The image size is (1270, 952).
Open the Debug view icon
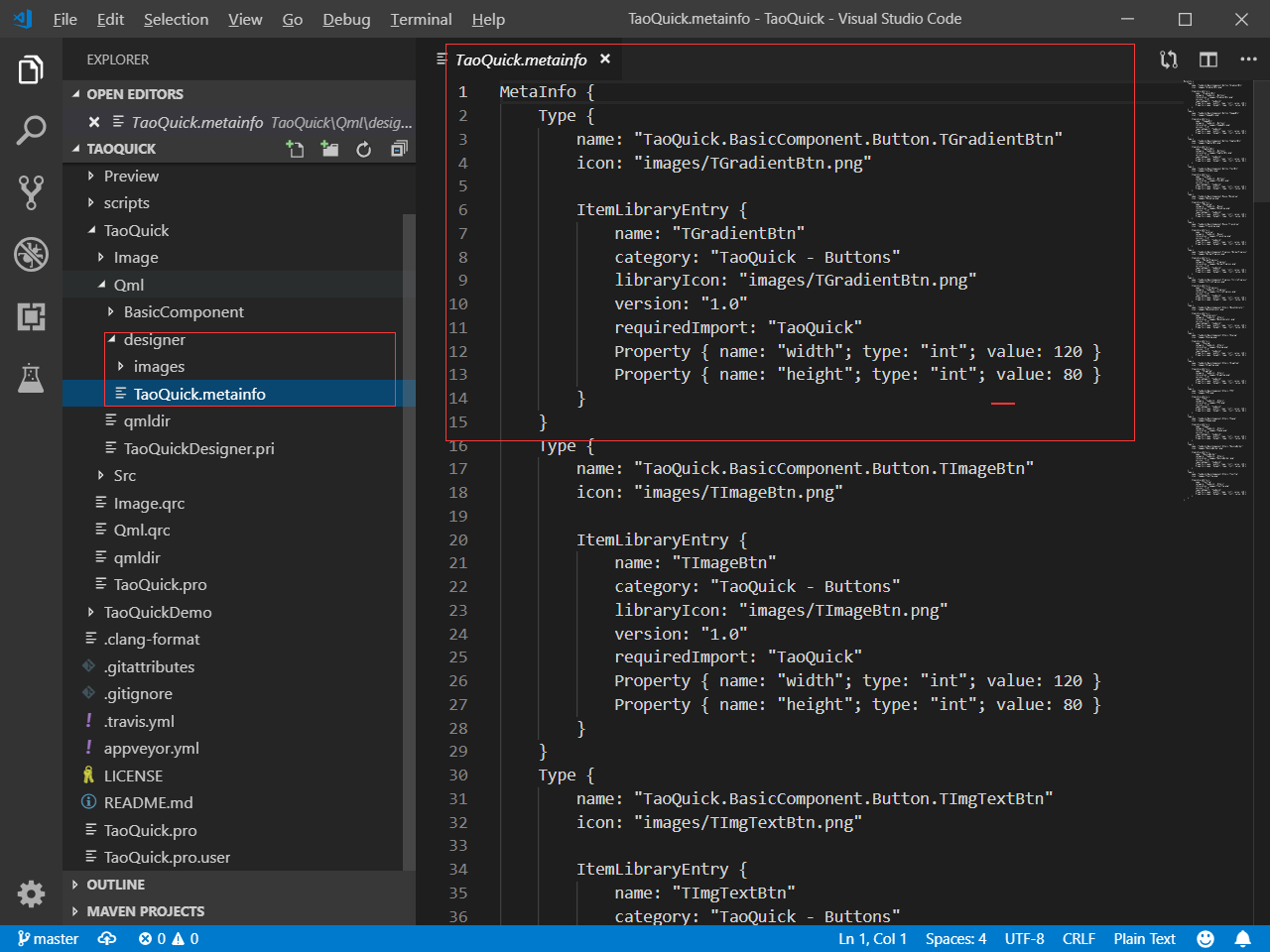31,254
